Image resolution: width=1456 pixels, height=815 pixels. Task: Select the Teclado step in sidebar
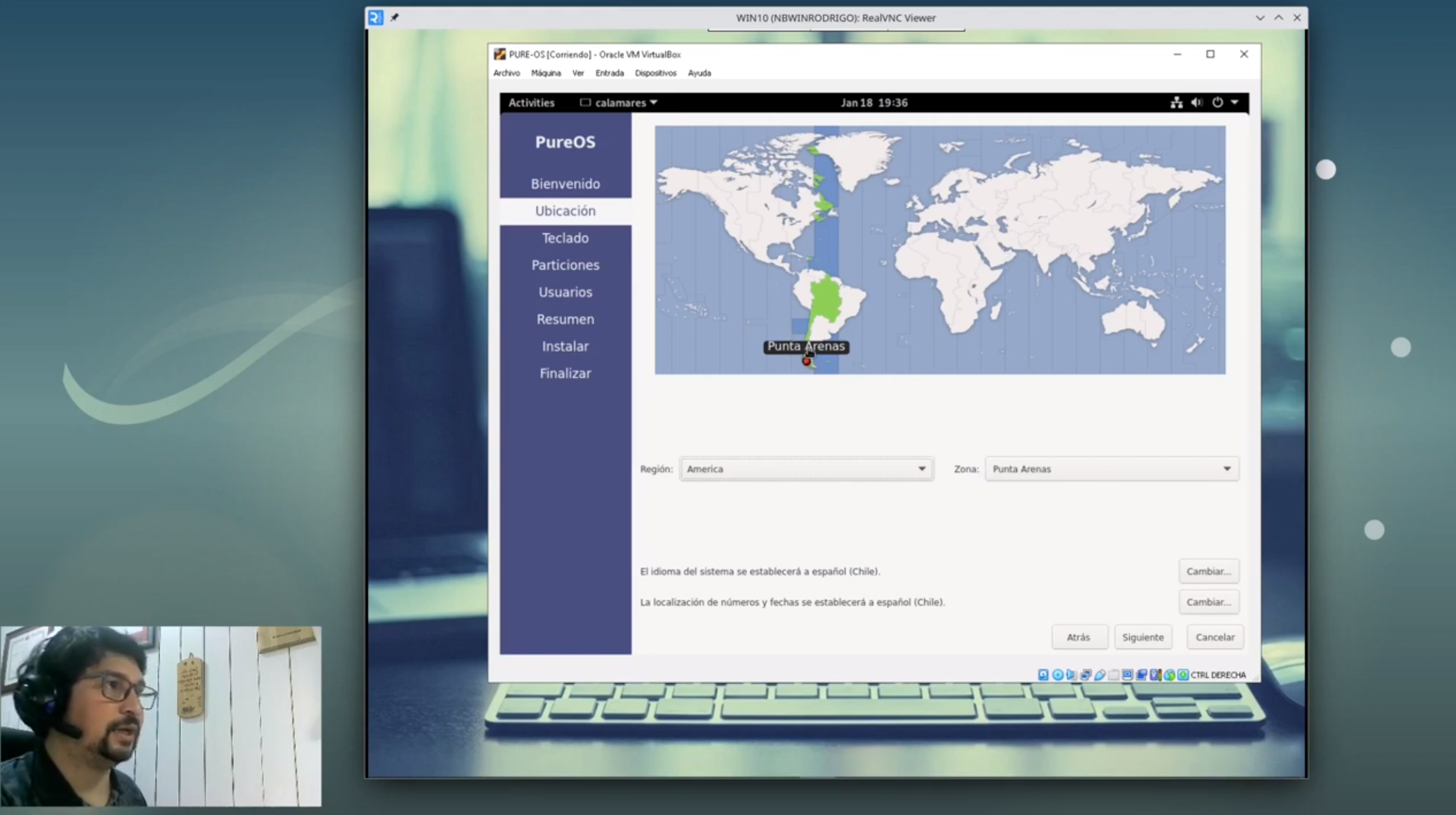565,238
